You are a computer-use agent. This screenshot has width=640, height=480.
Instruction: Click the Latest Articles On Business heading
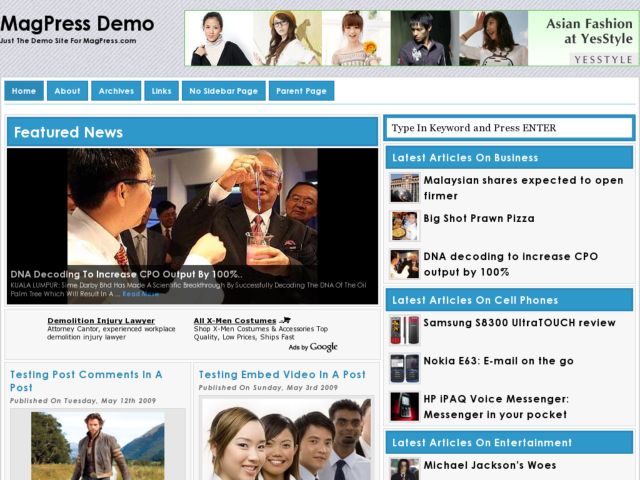(x=509, y=158)
